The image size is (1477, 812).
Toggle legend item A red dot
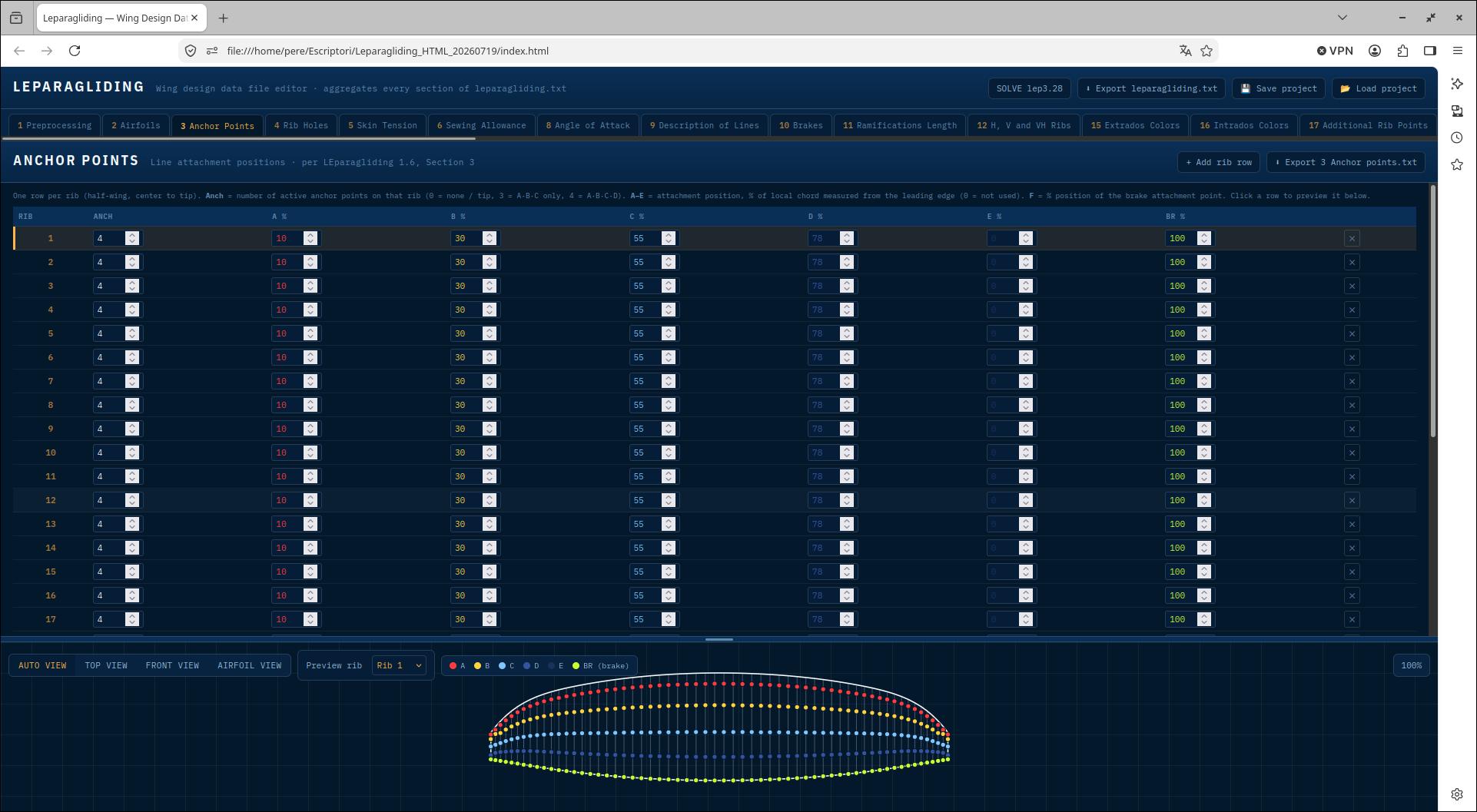[x=457, y=666]
